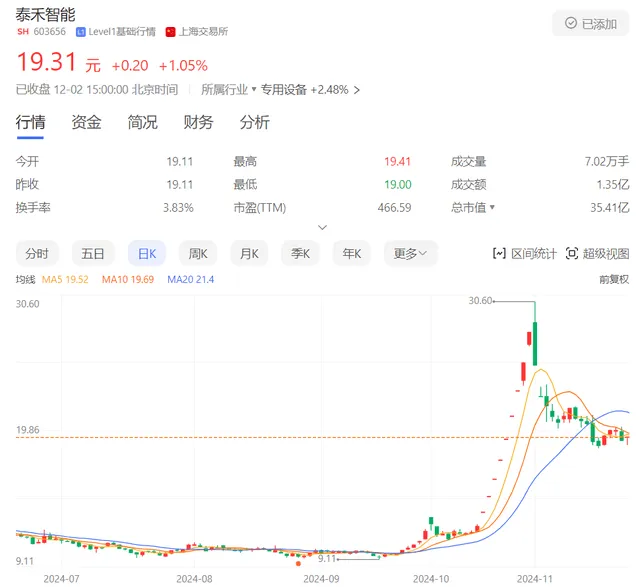Image resolution: width=640 pixels, height=587 pixels.
Task: Open the 更多 chart period dropdown
Action: pos(410,254)
